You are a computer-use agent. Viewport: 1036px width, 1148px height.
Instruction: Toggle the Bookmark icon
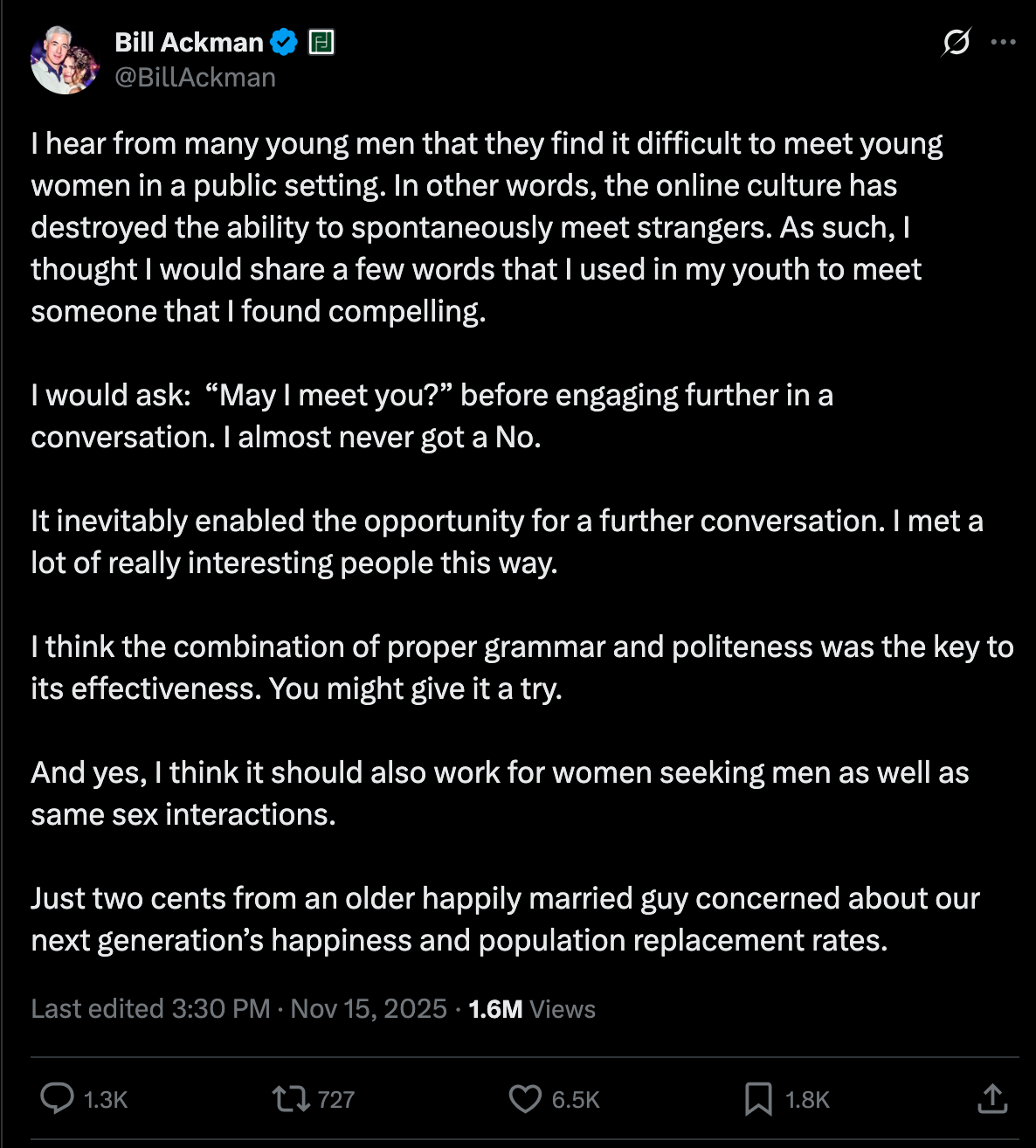coord(758,1098)
